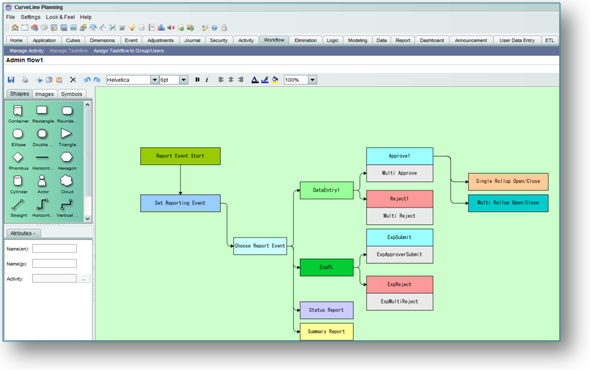Select the Ellipse shape
The image size is (590, 370).
tap(18, 137)
